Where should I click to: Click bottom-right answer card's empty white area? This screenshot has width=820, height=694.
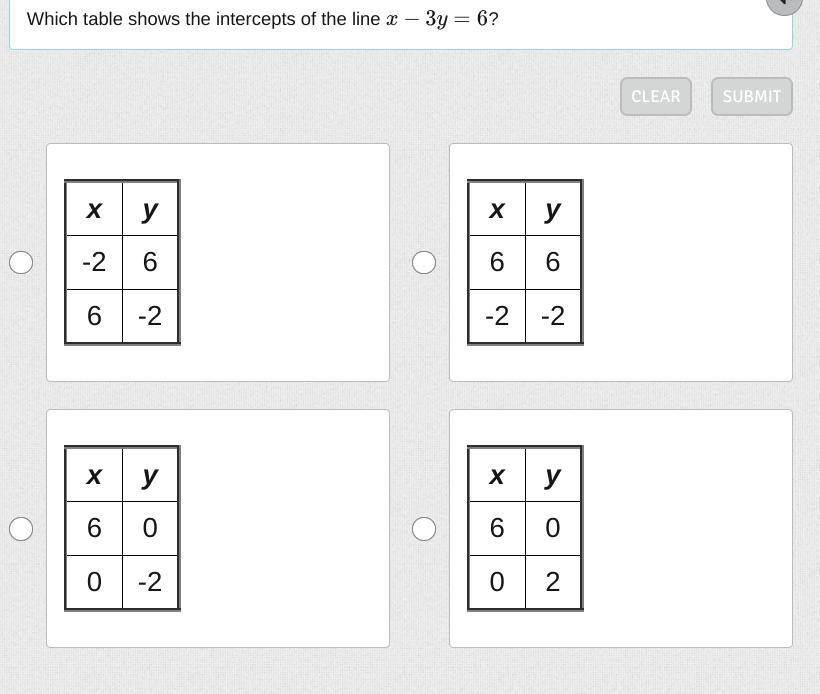pyautogui.click(x=688, y=528)
